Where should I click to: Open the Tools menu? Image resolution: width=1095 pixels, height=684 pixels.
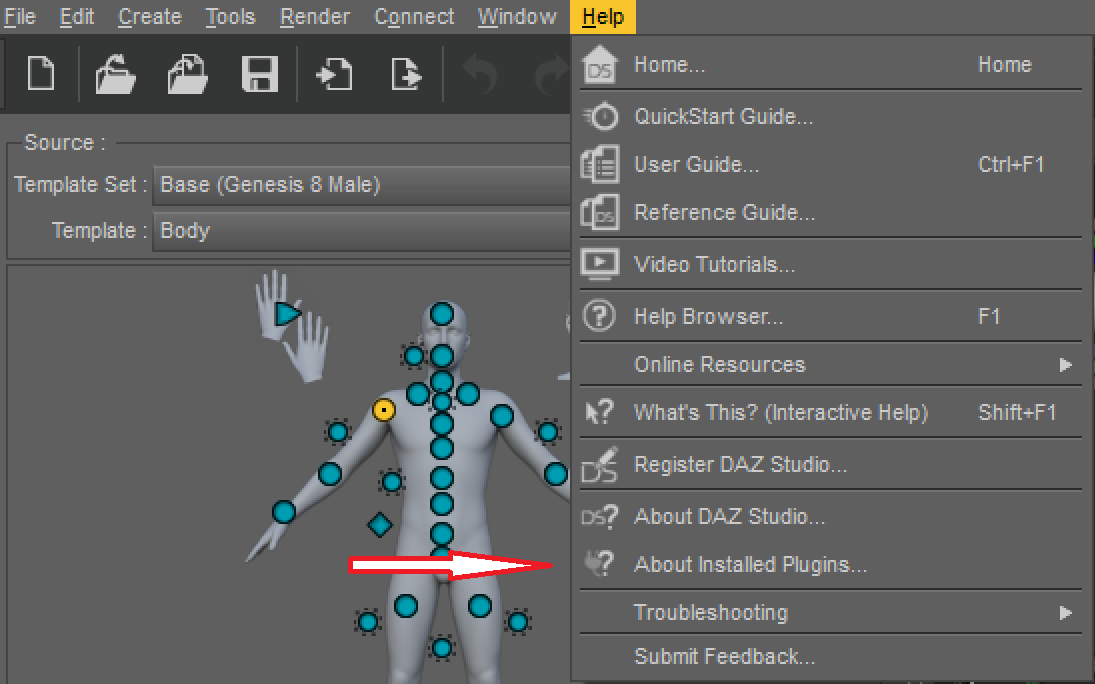point(230,16)
